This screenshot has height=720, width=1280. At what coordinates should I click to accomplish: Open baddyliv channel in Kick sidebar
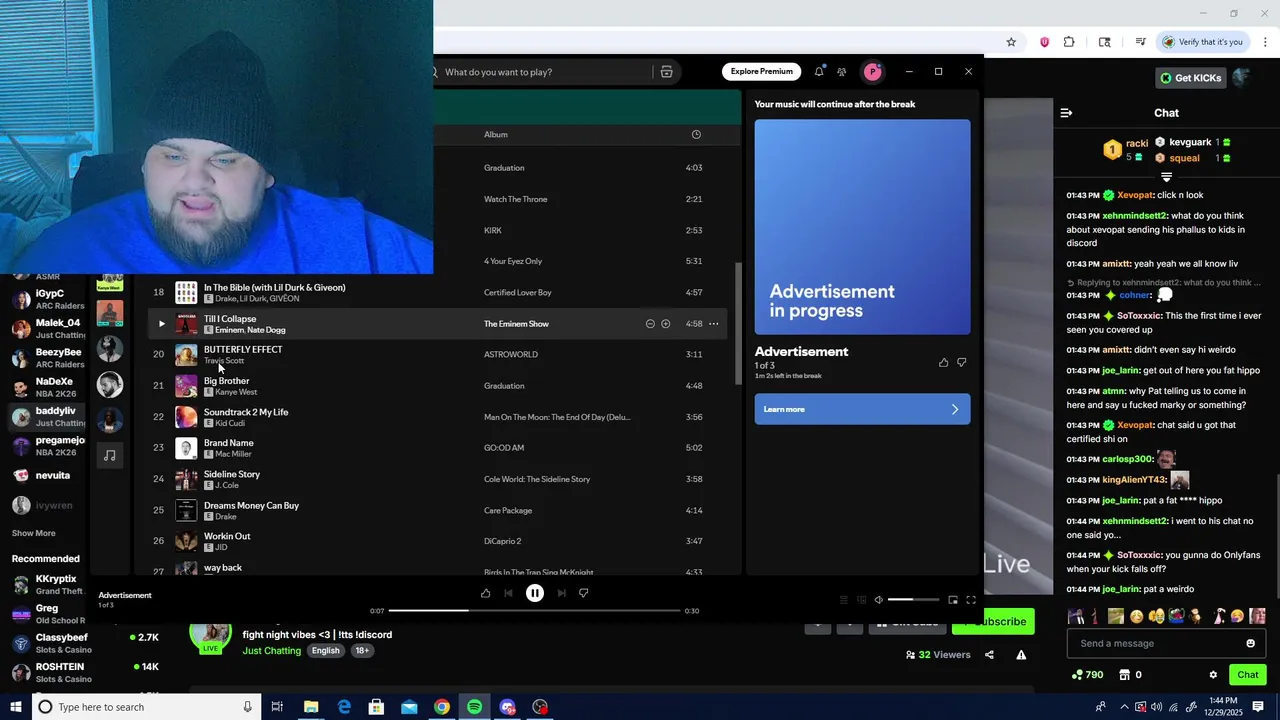tap(48, 417)
